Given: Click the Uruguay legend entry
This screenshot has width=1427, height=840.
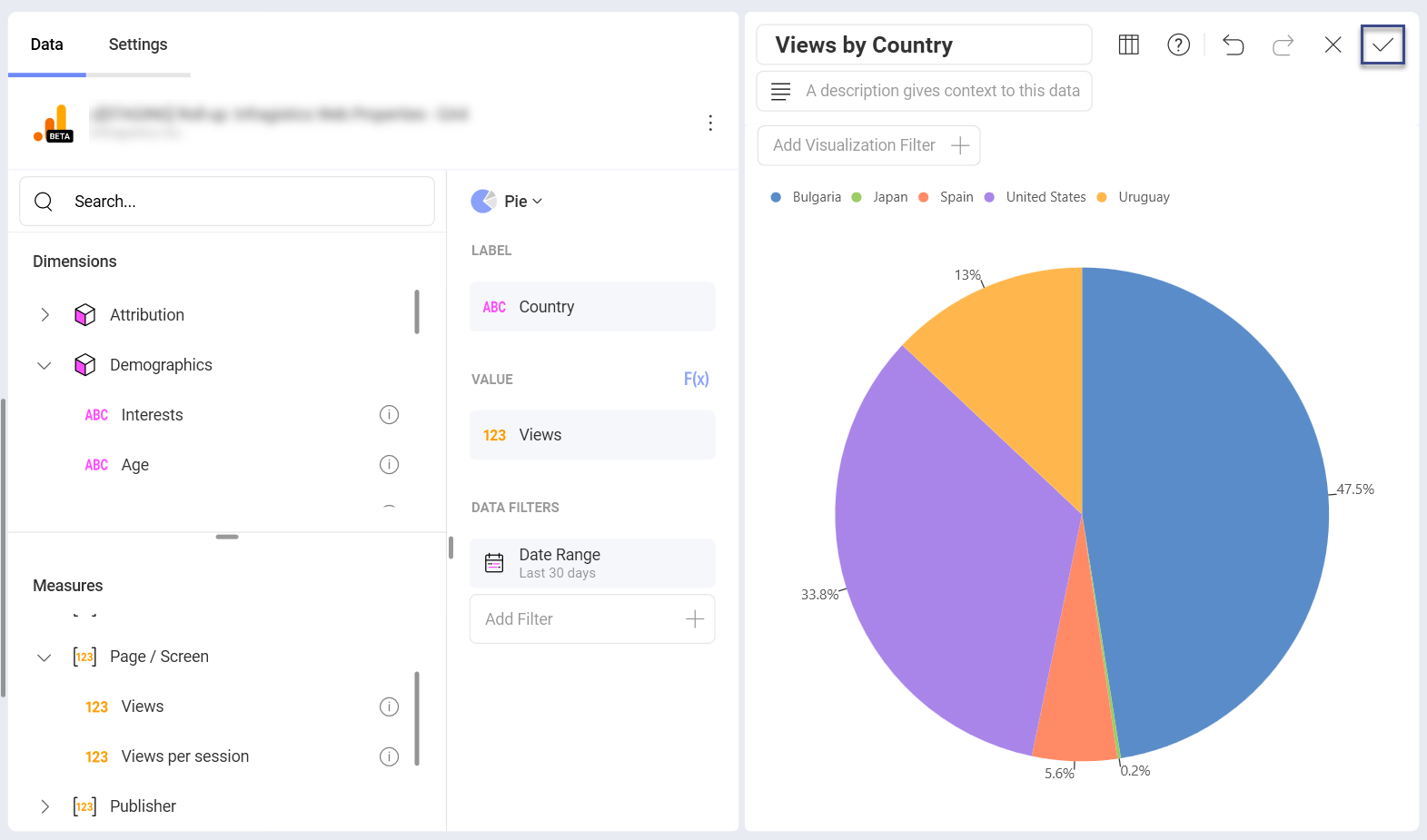Looking at the screenshot, I should (x=1134, y=197).
